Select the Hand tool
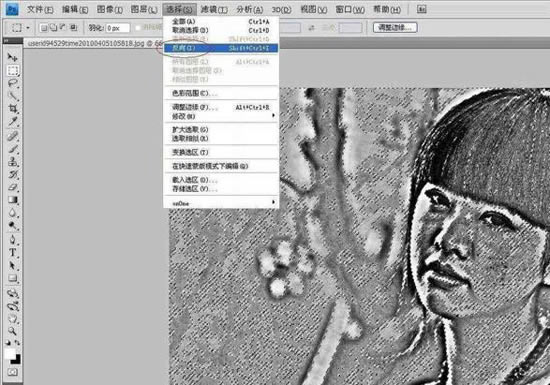The width and height of the screenshot is (550, 385). click(13, 319)
